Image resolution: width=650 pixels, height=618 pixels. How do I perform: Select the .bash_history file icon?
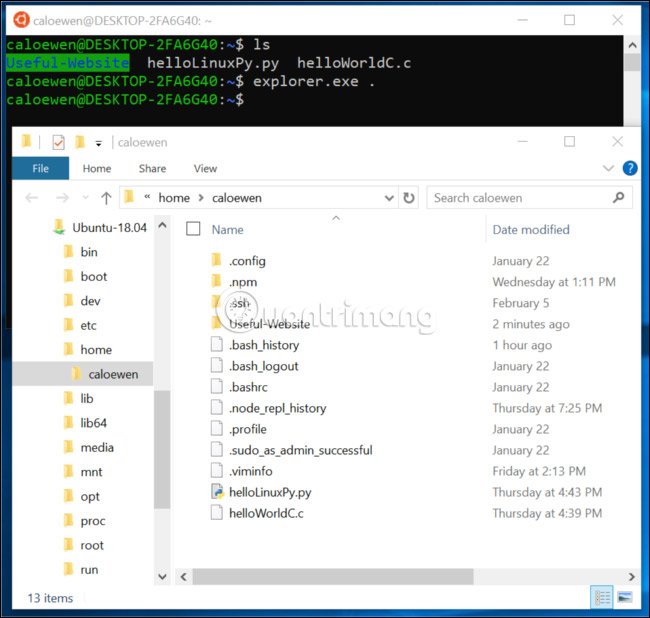(x=217, y=344)
